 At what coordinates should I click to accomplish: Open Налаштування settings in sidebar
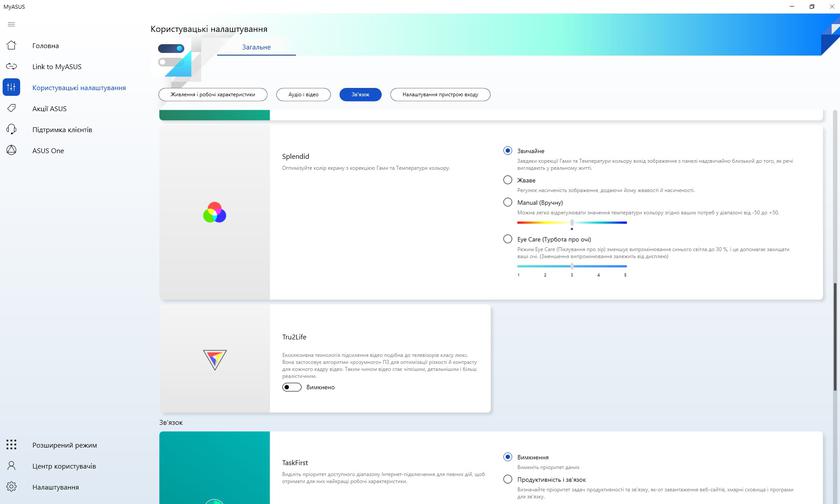pos(55,487)
